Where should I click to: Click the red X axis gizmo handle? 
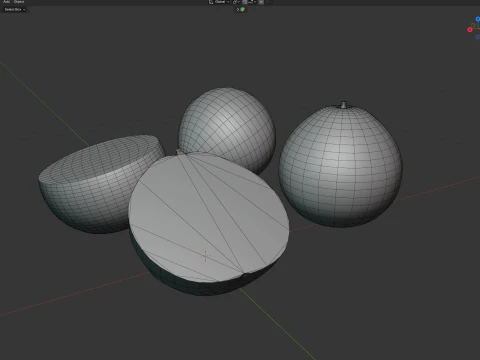click(470, 30)
